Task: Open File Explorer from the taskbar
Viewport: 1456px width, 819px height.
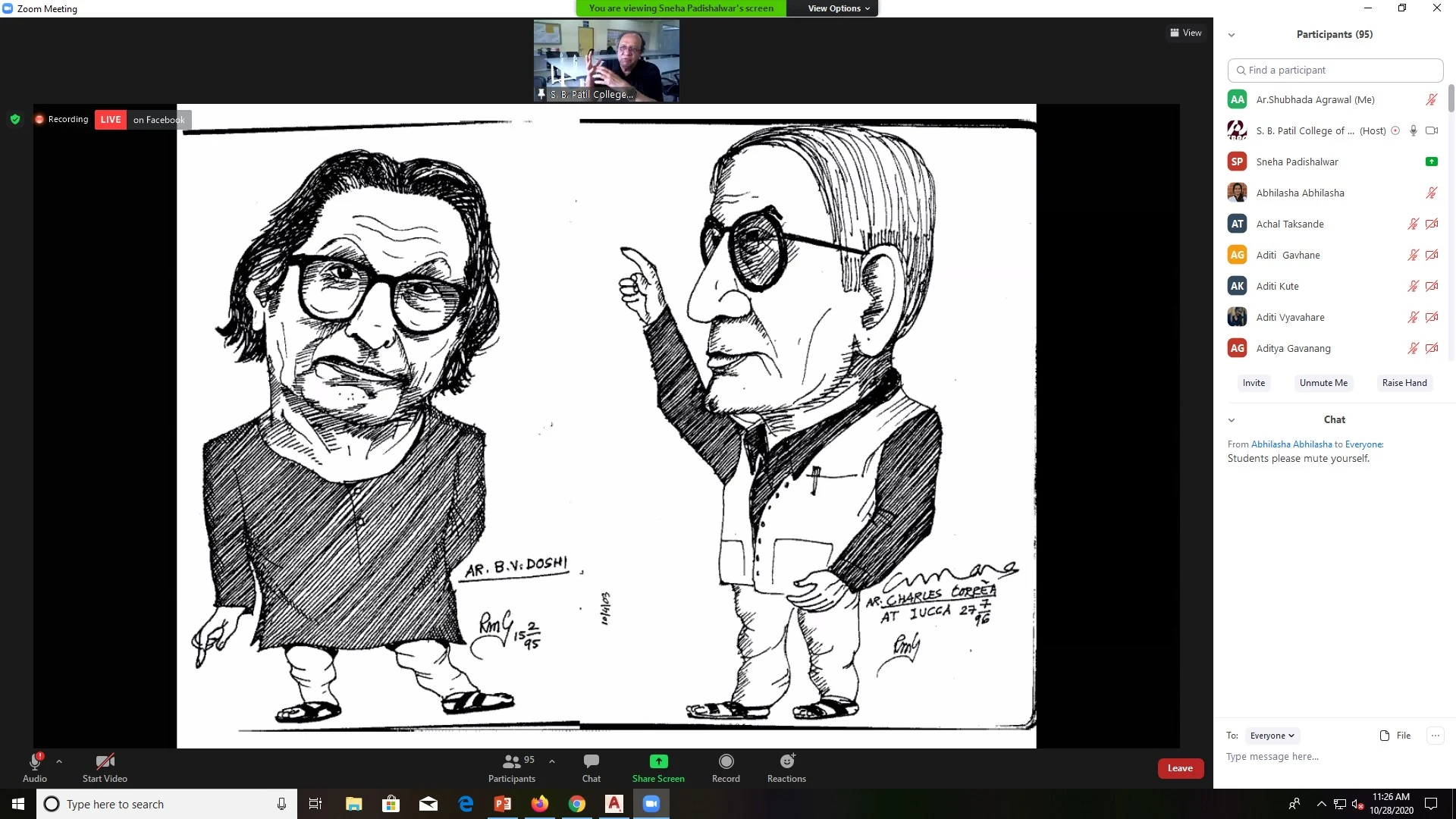Action: click(x=353, y=804)
